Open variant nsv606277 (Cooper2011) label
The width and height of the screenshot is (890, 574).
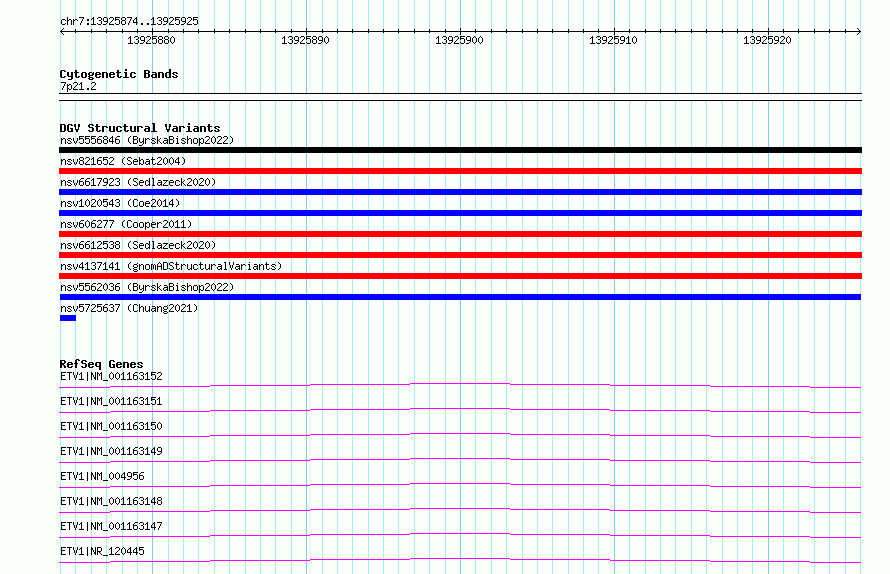tap(126, 224)
